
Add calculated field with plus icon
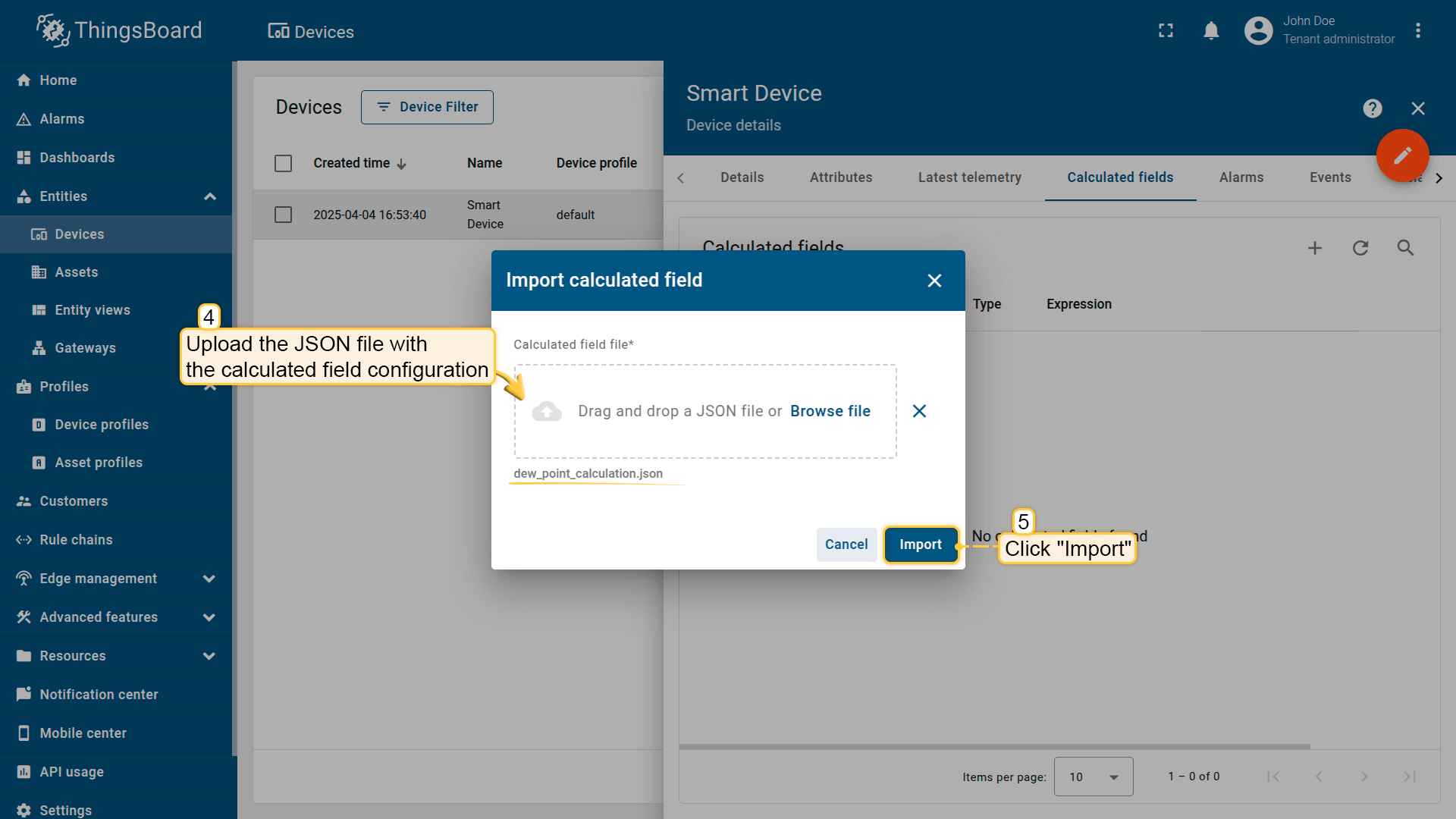coord(1315,248)
